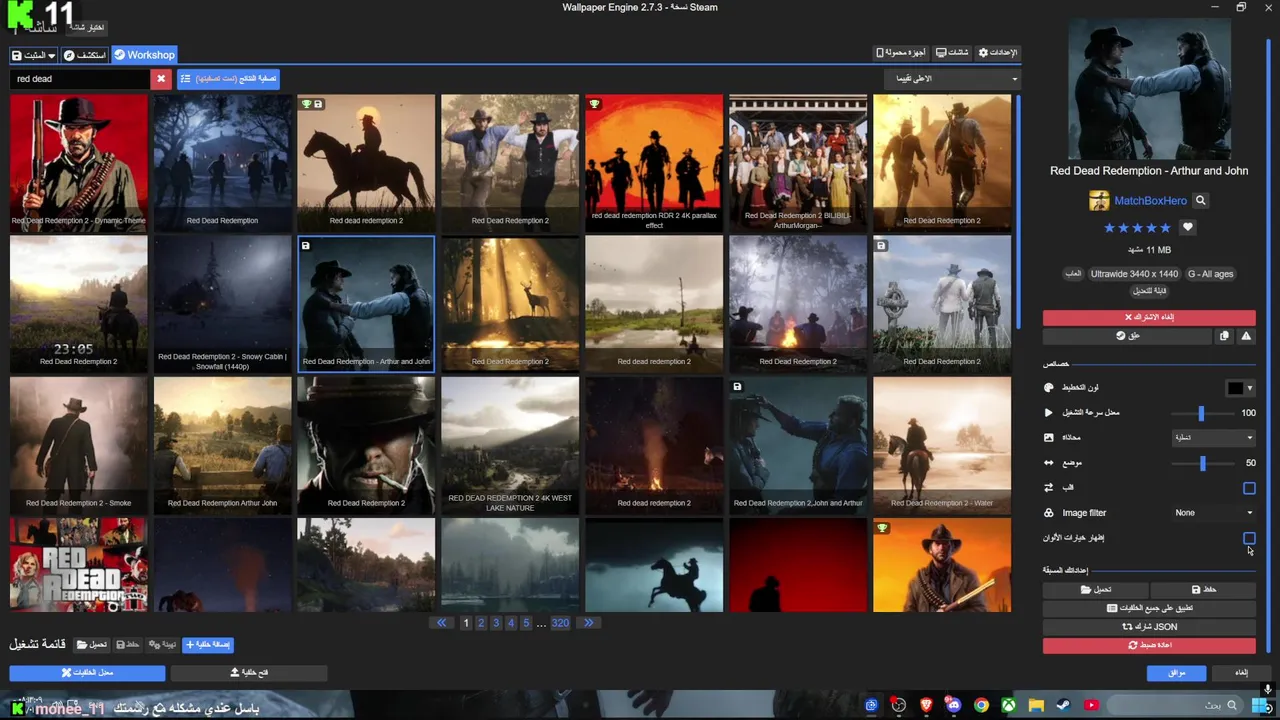Screen dimensions: 1280x720
Task: Click playback rate play icon
Action: pos(1049,413)
